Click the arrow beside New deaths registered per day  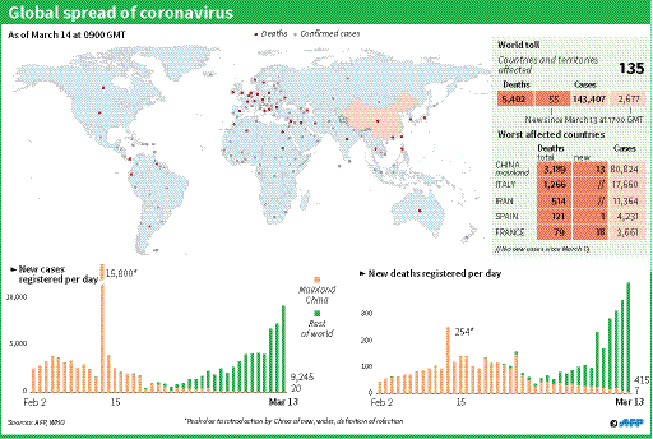tap(362, 272)
